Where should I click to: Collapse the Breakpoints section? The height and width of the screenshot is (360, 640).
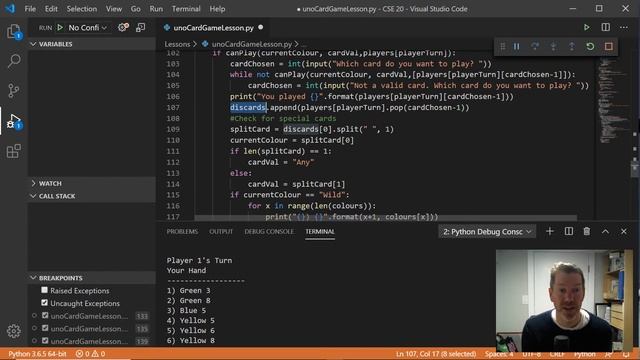tap(91, 278)
